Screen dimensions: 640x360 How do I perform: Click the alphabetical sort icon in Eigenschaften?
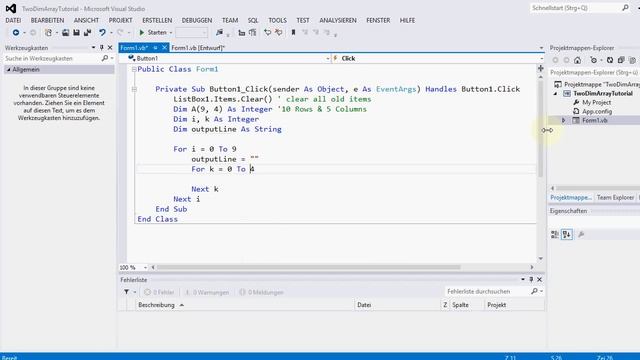click(x=567, y=234)
